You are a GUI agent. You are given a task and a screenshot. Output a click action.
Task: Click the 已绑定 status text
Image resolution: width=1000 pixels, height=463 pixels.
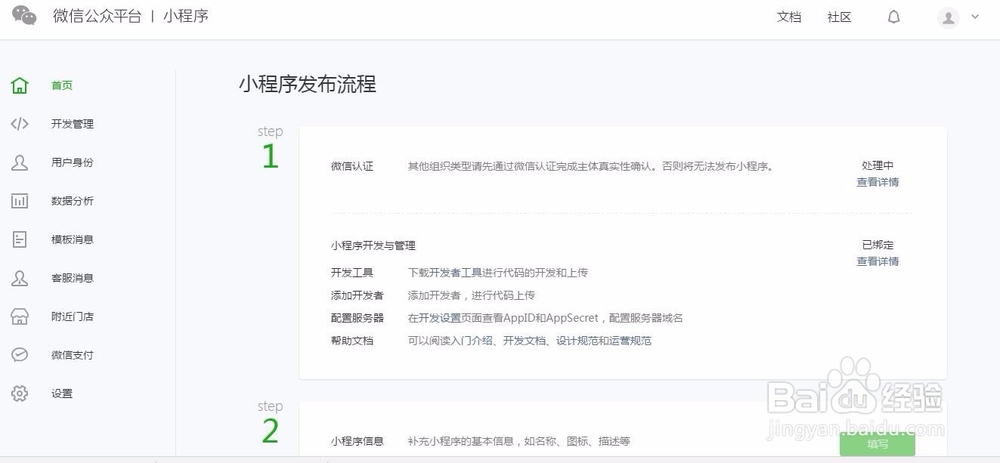(x=878, y=245)
